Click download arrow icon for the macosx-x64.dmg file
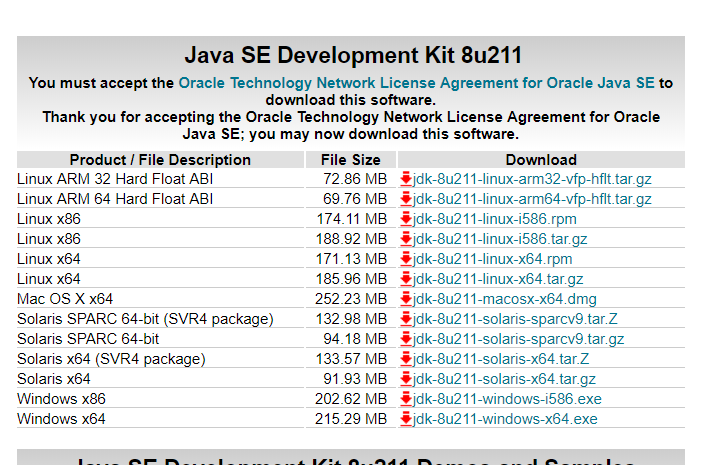Image resolution: width=712 pixels, height=465 pixels. point(406,299)
